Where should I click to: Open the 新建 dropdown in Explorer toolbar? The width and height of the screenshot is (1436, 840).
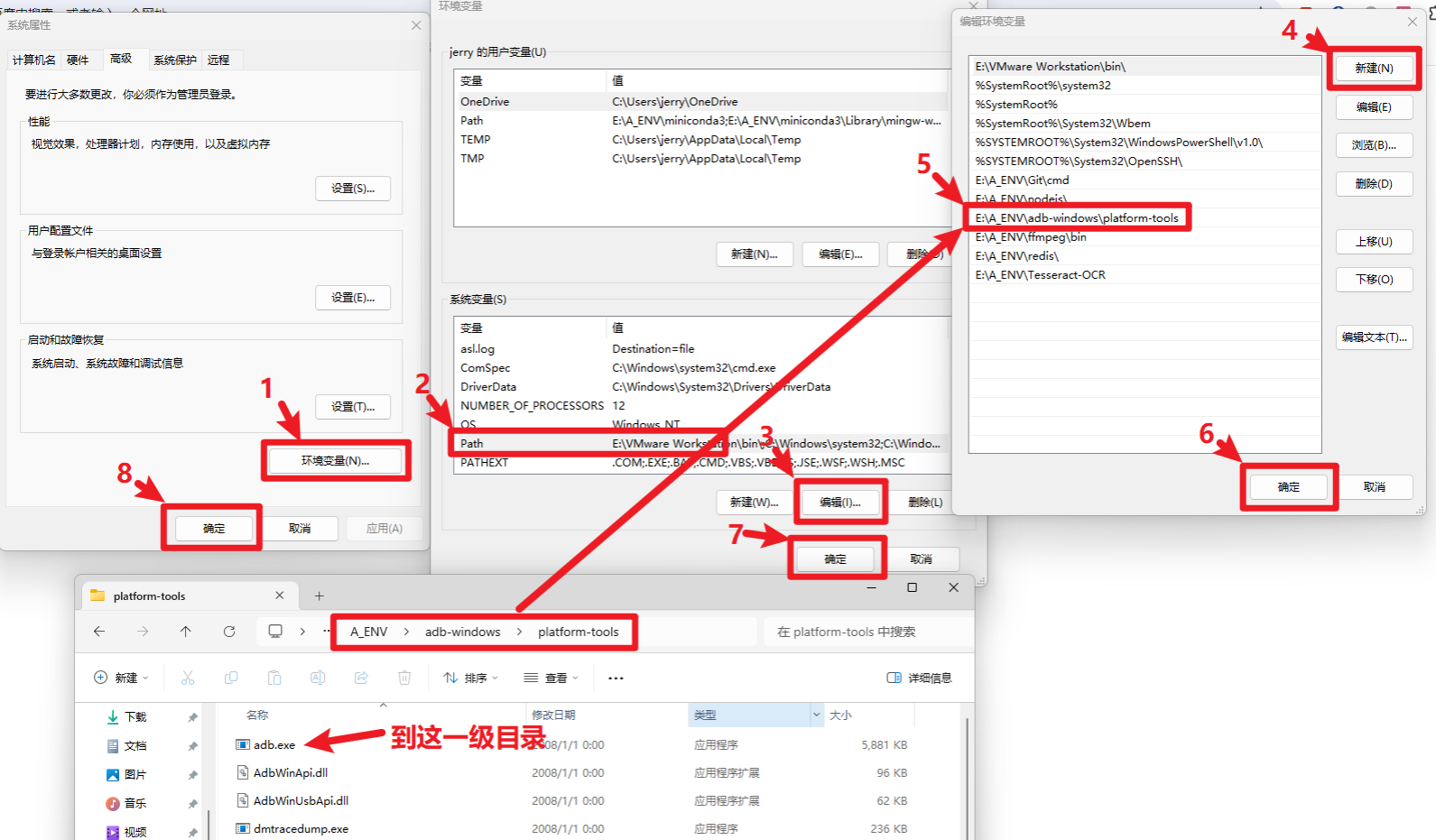point(121,678)
